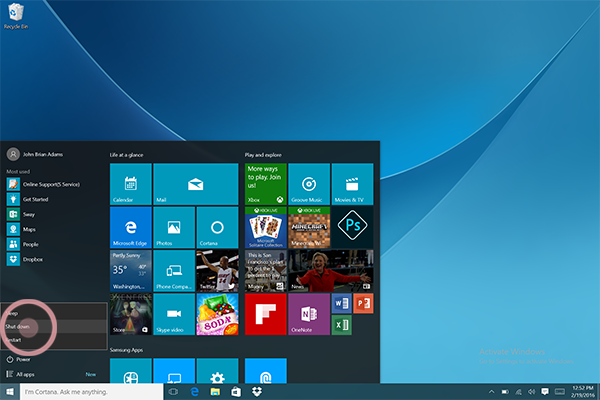Show hidden system tray icons
The image size is (600, 400).
coord(492,392)
